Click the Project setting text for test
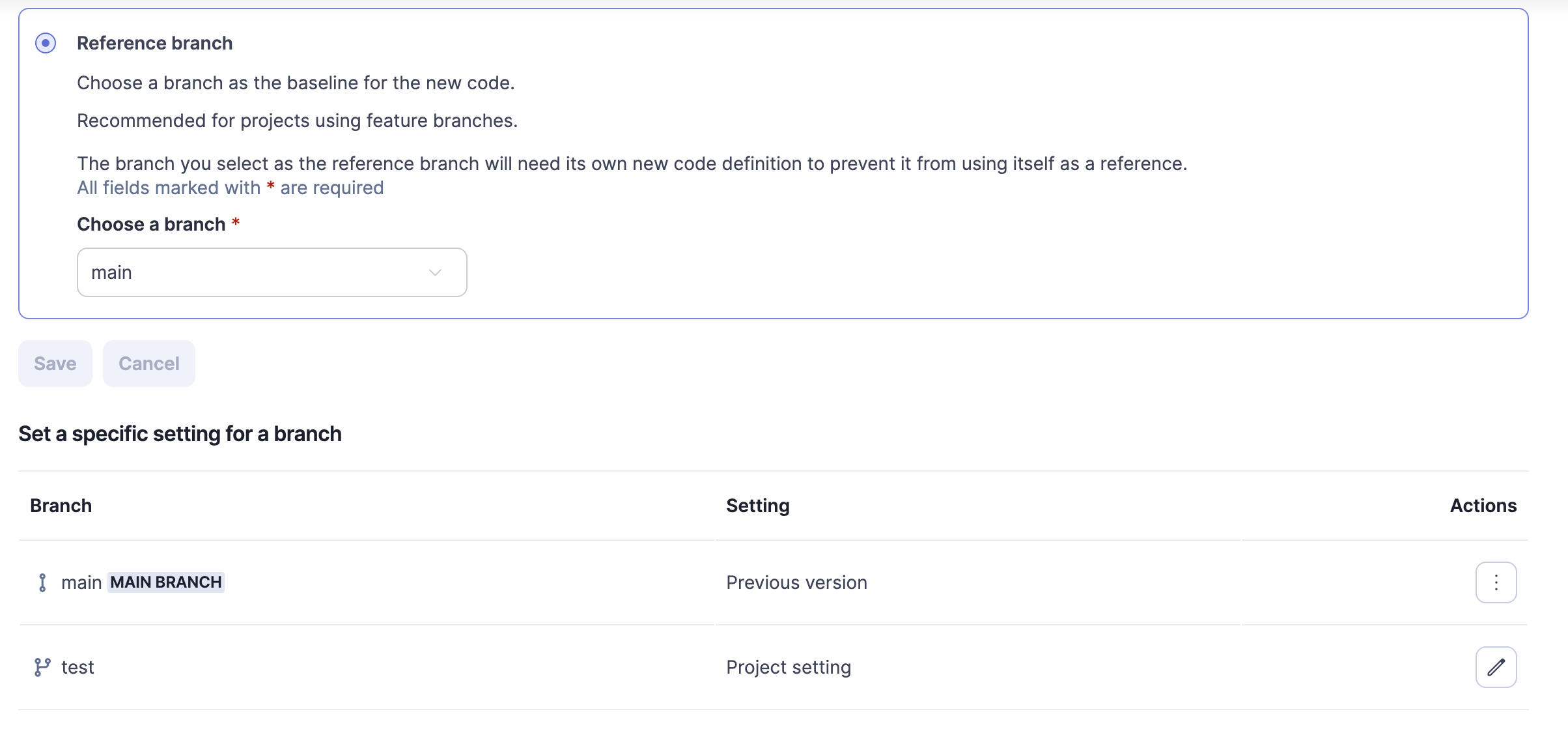Viewport: 1568px width, 731px height. tap(788, 667)
